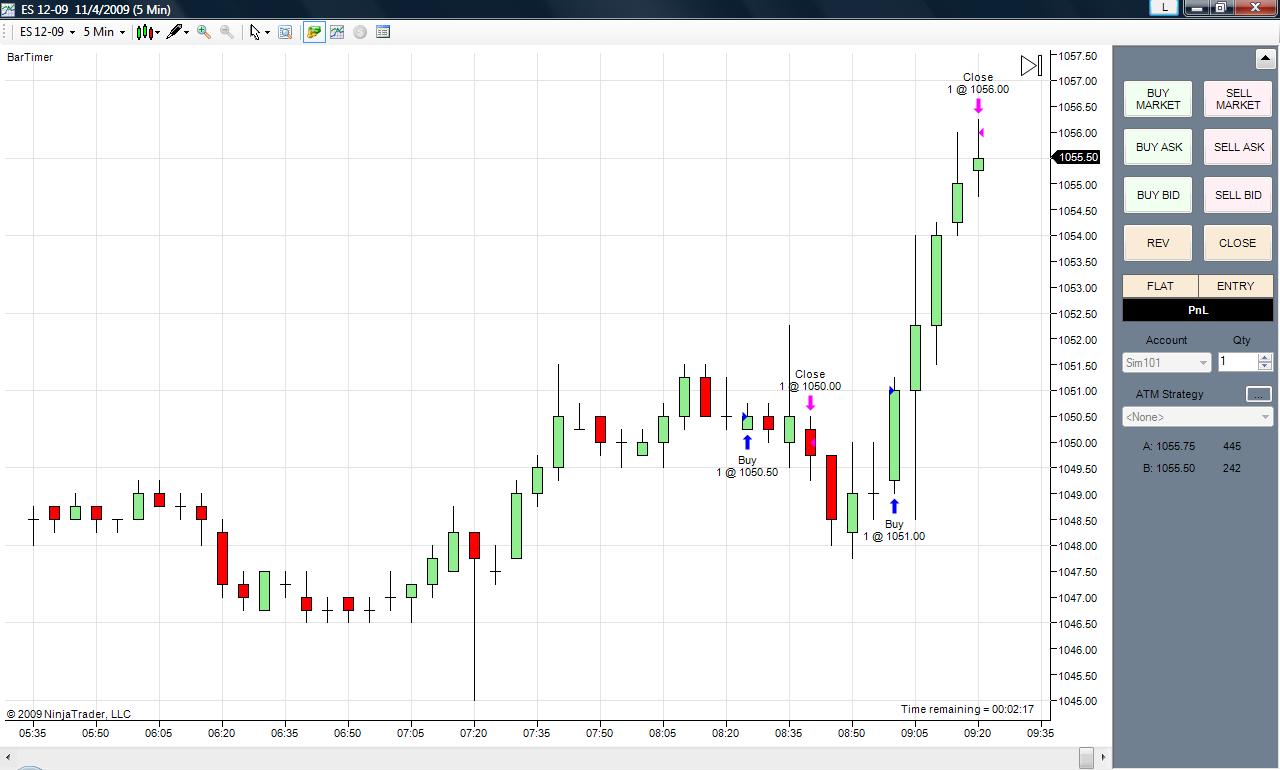Click the Close 1 @ 1050.00 execution marker

tap(810, 390)
